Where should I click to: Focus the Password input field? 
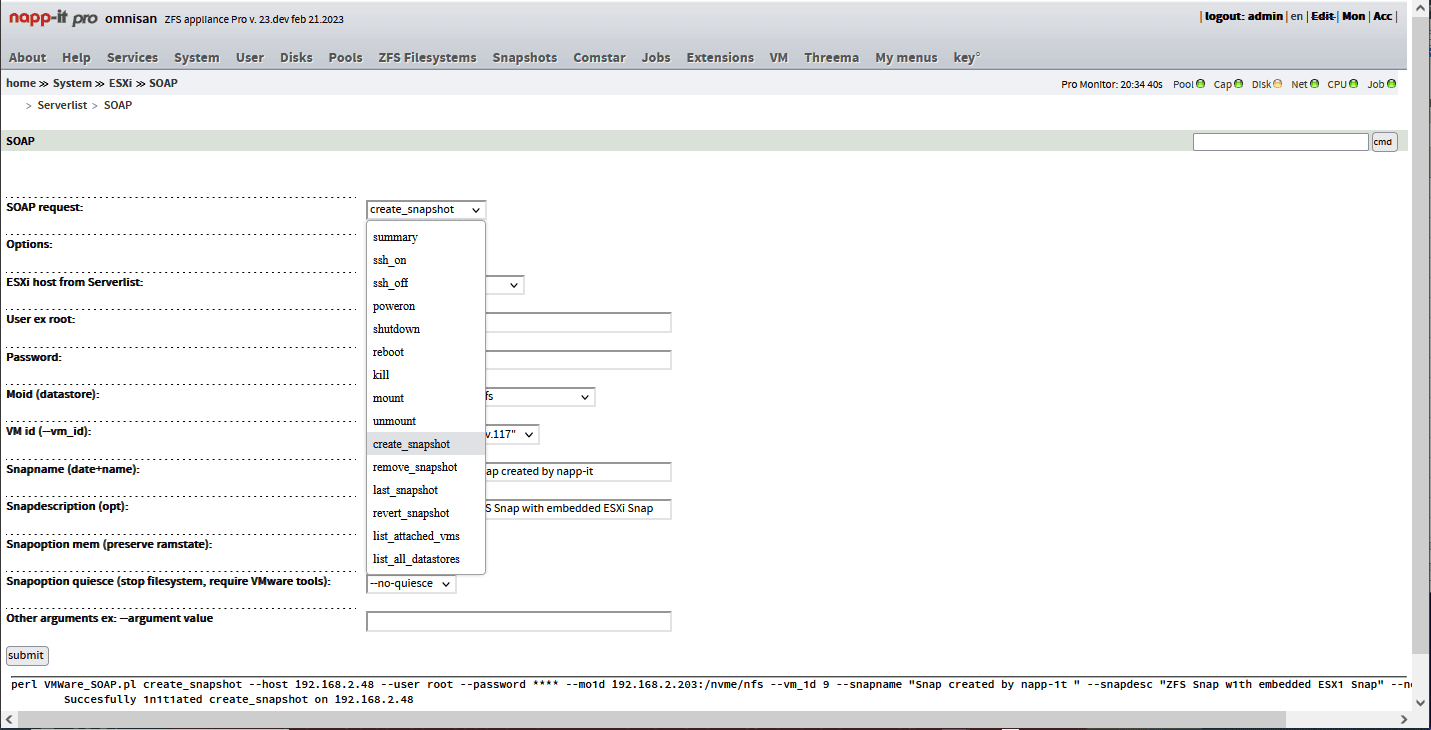578,360
